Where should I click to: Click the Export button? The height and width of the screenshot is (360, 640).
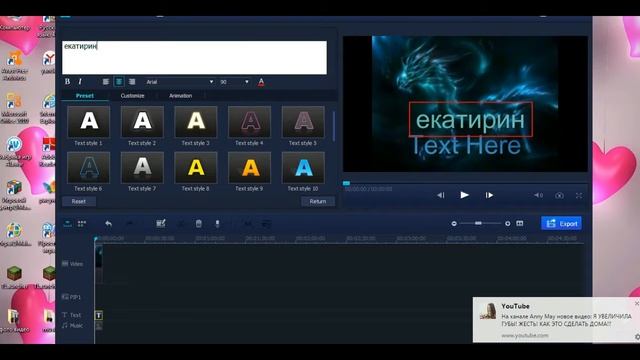click(x=561, y=224)
